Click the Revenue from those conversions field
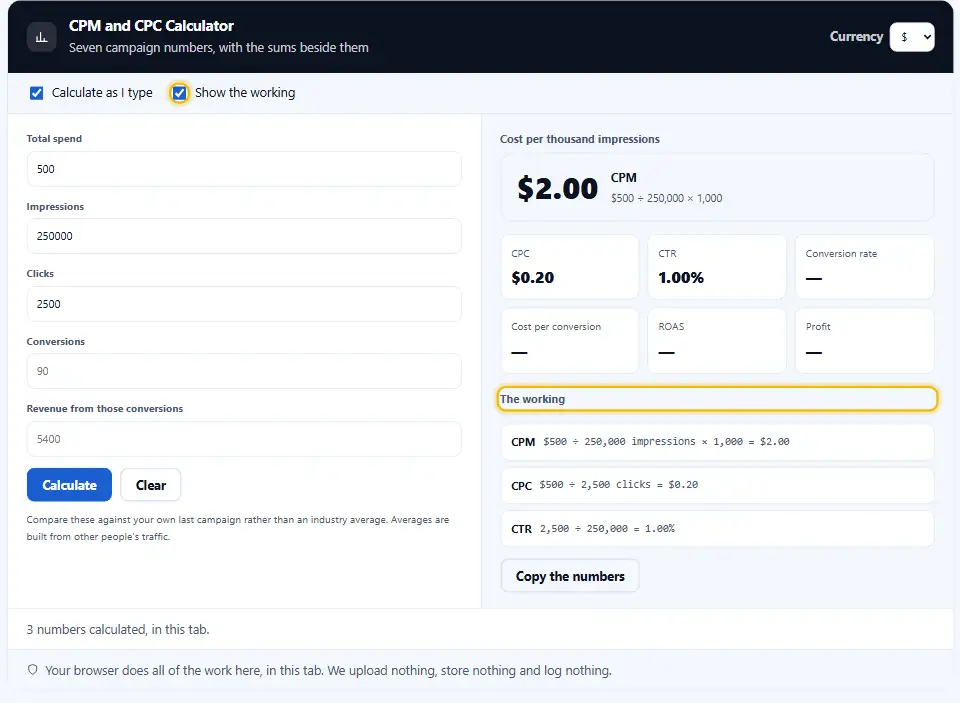Screen dimensions: 960x703 pos(244,439)
